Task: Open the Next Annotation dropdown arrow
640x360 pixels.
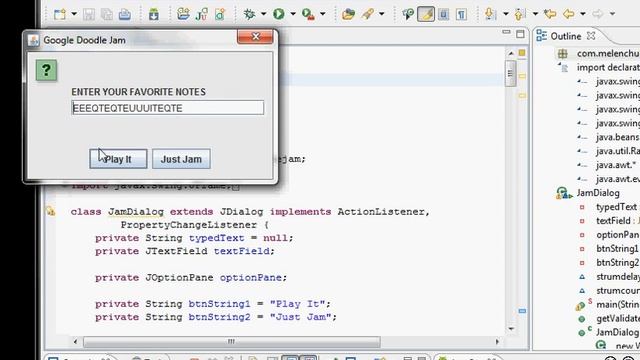Action: tap(506, 14)
